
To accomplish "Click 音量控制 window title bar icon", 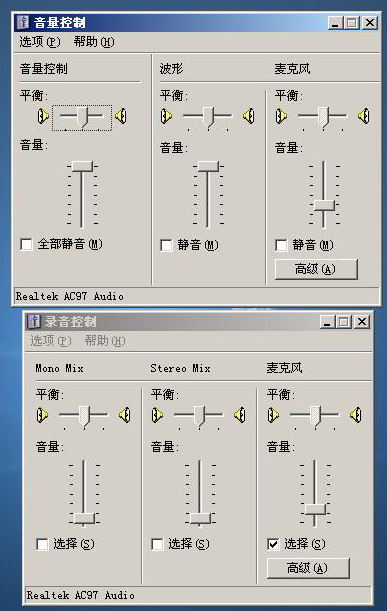I will point(23,22).
